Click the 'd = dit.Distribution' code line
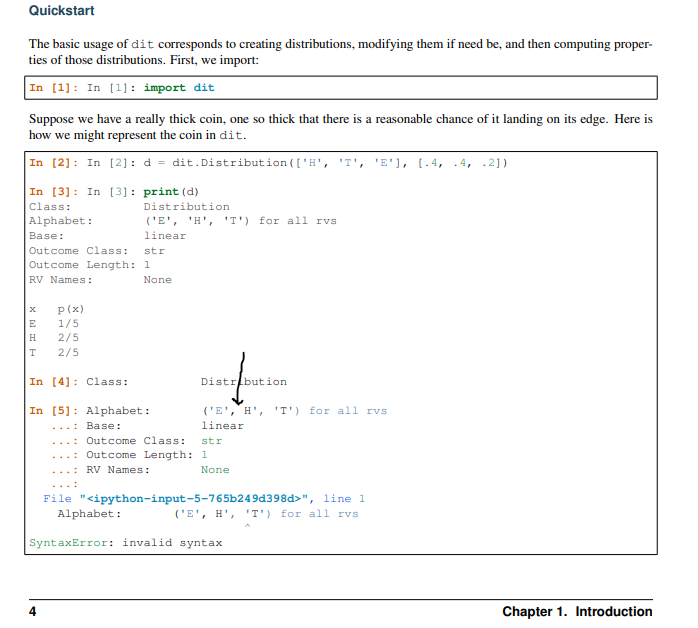The width and height of the screenshot is (698, 628). click(268, 163)
